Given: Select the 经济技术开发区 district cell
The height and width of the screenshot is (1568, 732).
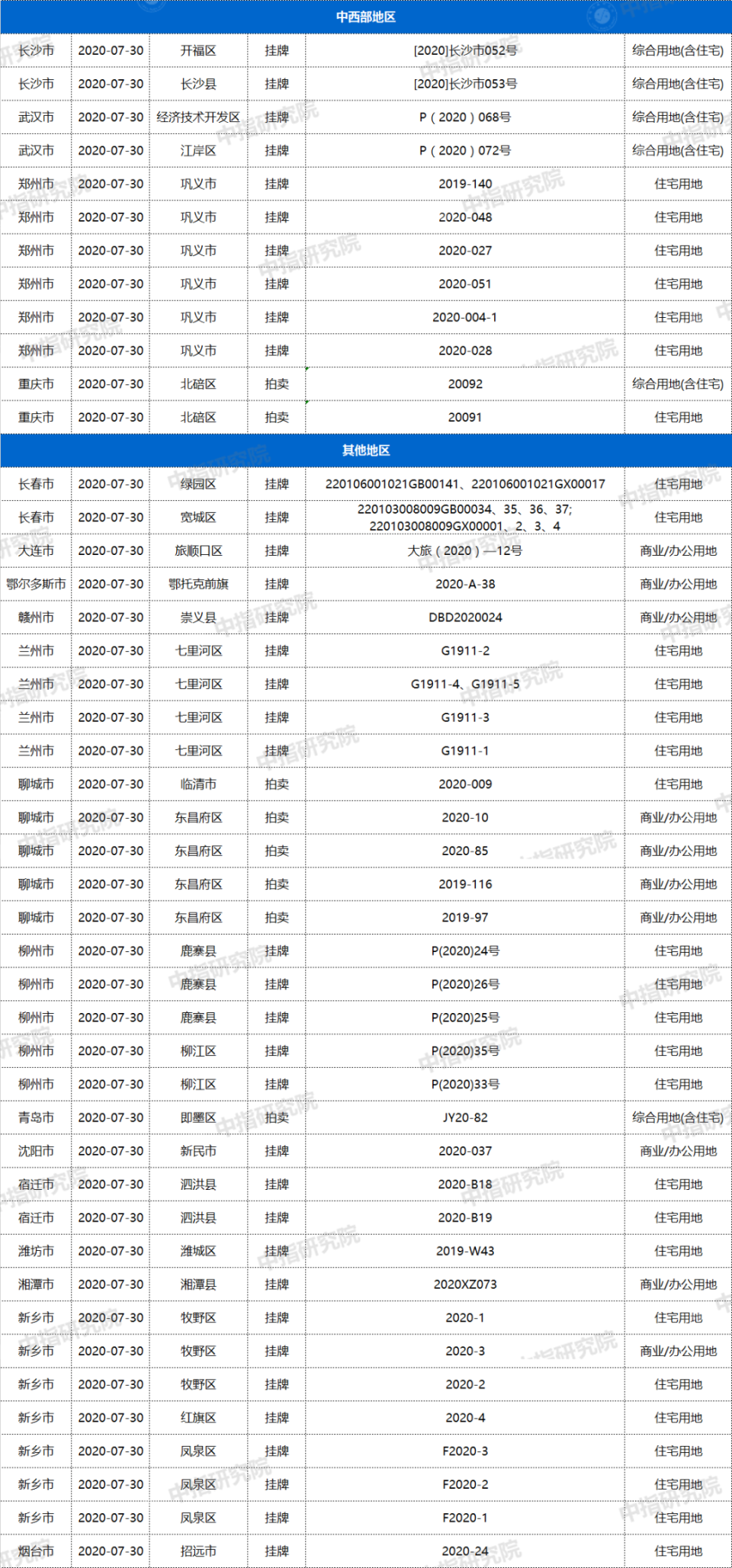Looking at the screenshot, I should click(x=198, y=117).
